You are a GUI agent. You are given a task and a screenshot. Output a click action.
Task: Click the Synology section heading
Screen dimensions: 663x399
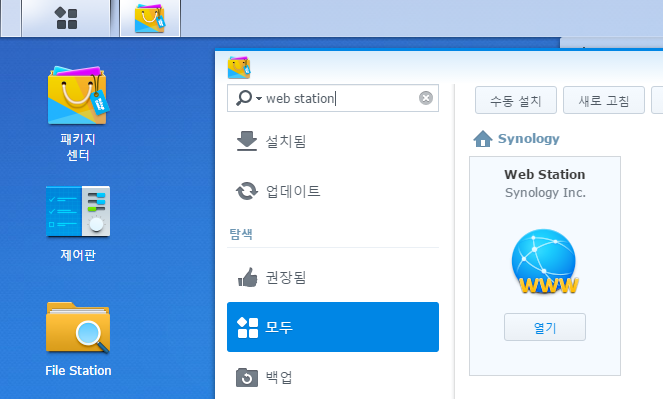[529, 138]
